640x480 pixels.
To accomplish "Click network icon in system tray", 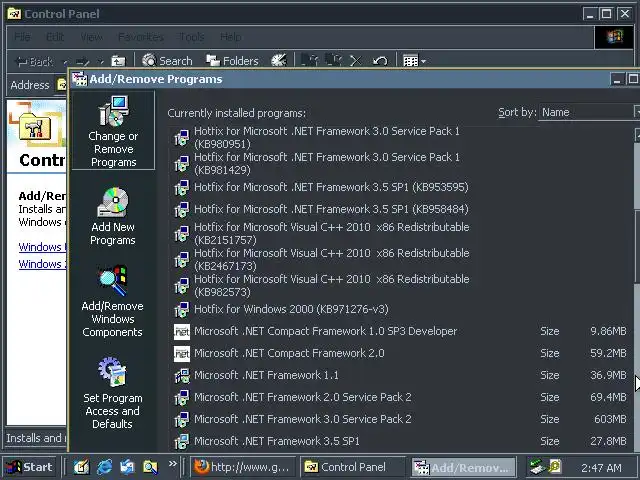I will click(x=537, y=467).
